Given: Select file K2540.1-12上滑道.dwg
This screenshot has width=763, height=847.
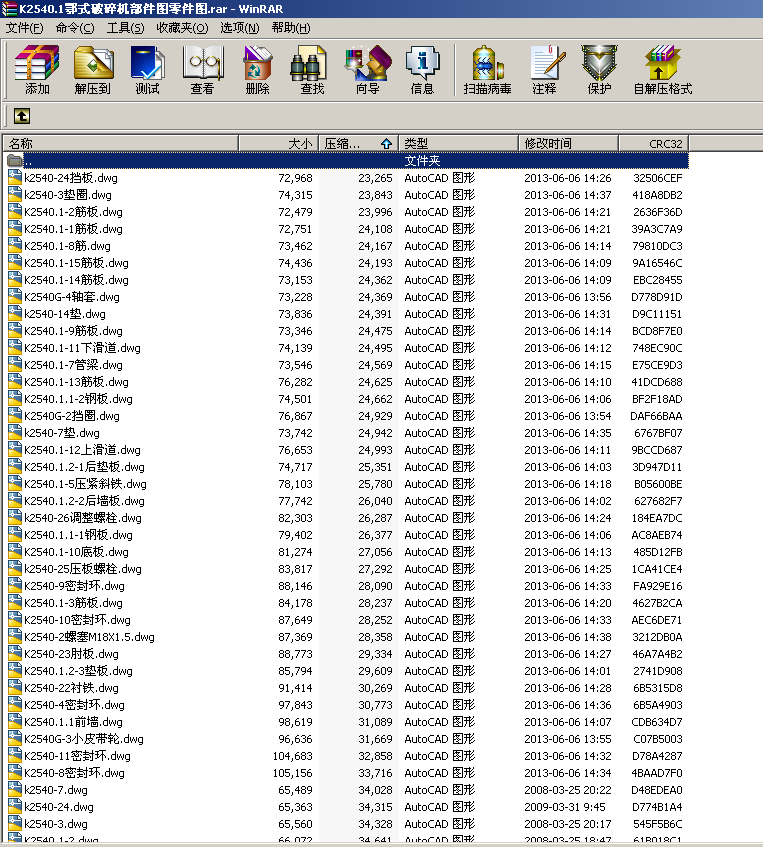Looking at the screenshot, I should (82, 450).
